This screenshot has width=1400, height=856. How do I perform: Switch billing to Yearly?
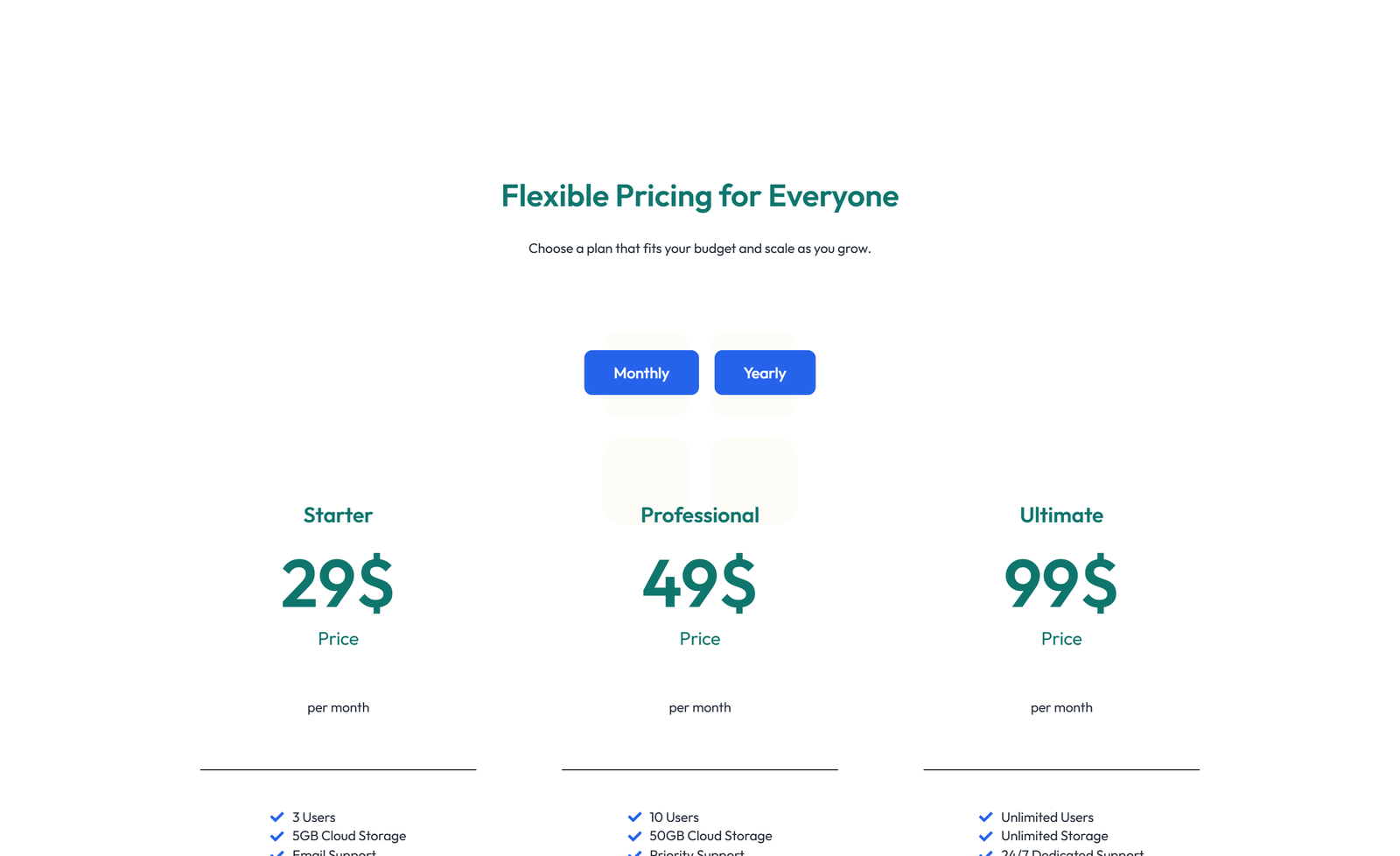[764, 372]
